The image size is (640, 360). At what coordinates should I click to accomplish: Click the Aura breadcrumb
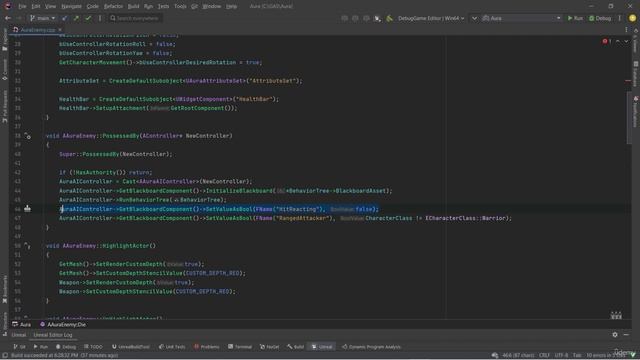[x=22, y=324]
